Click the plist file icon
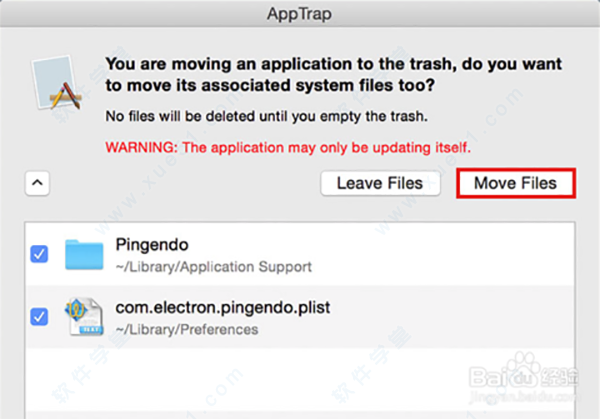The height and width of the screenshot is (419, 600). 84,317
